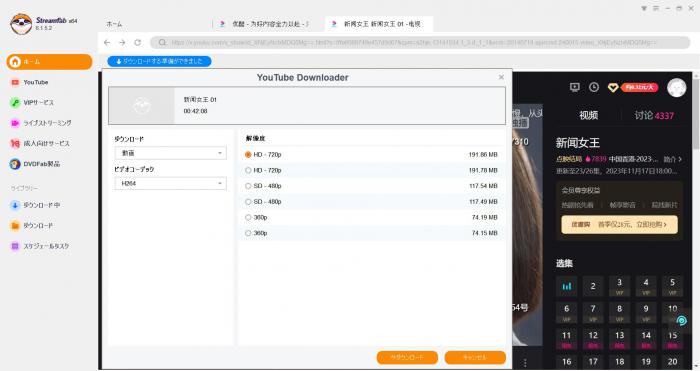Open the YouTube sidebar section

(x=36, y=82)
